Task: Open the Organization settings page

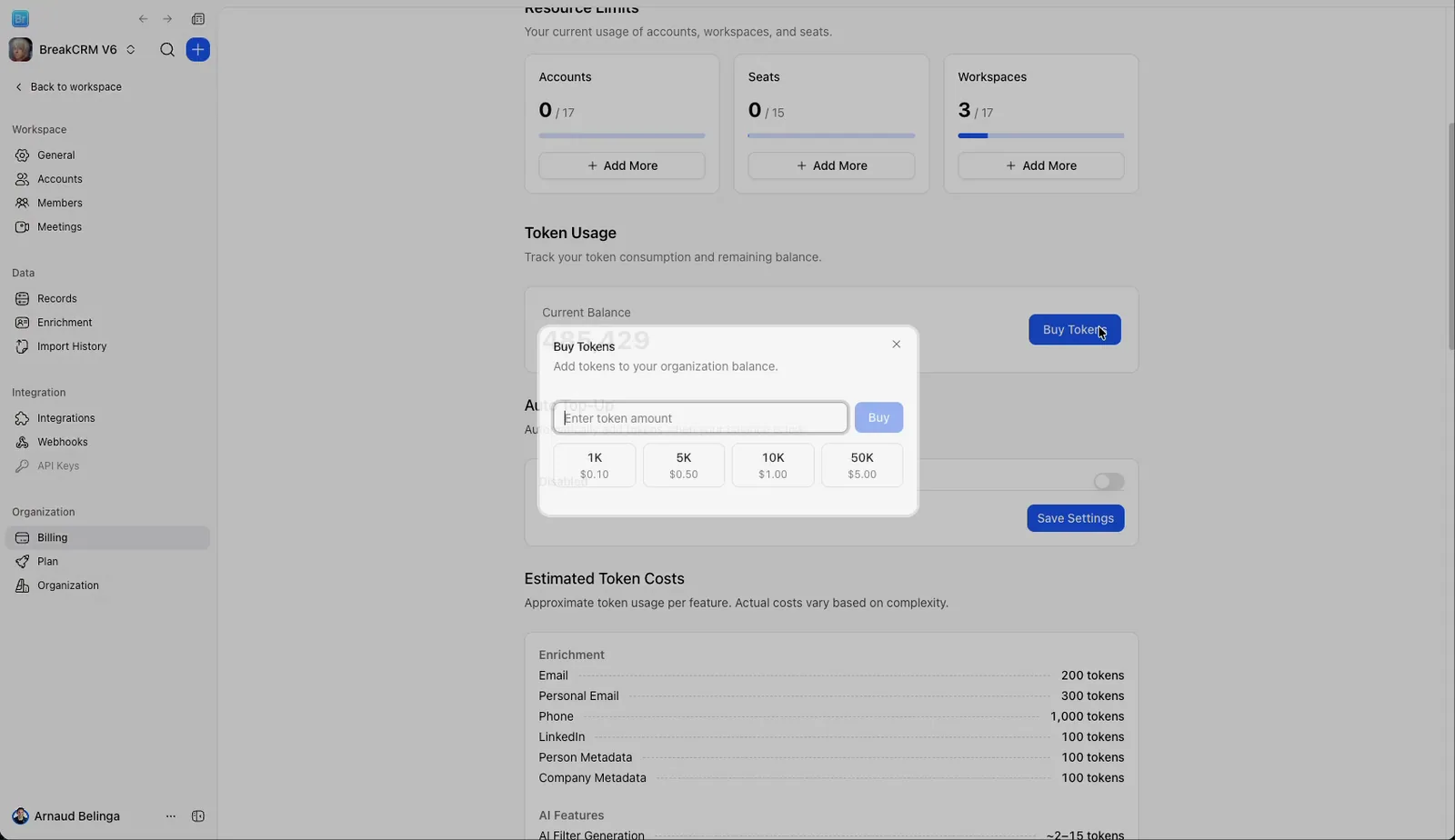Action: 107,585
